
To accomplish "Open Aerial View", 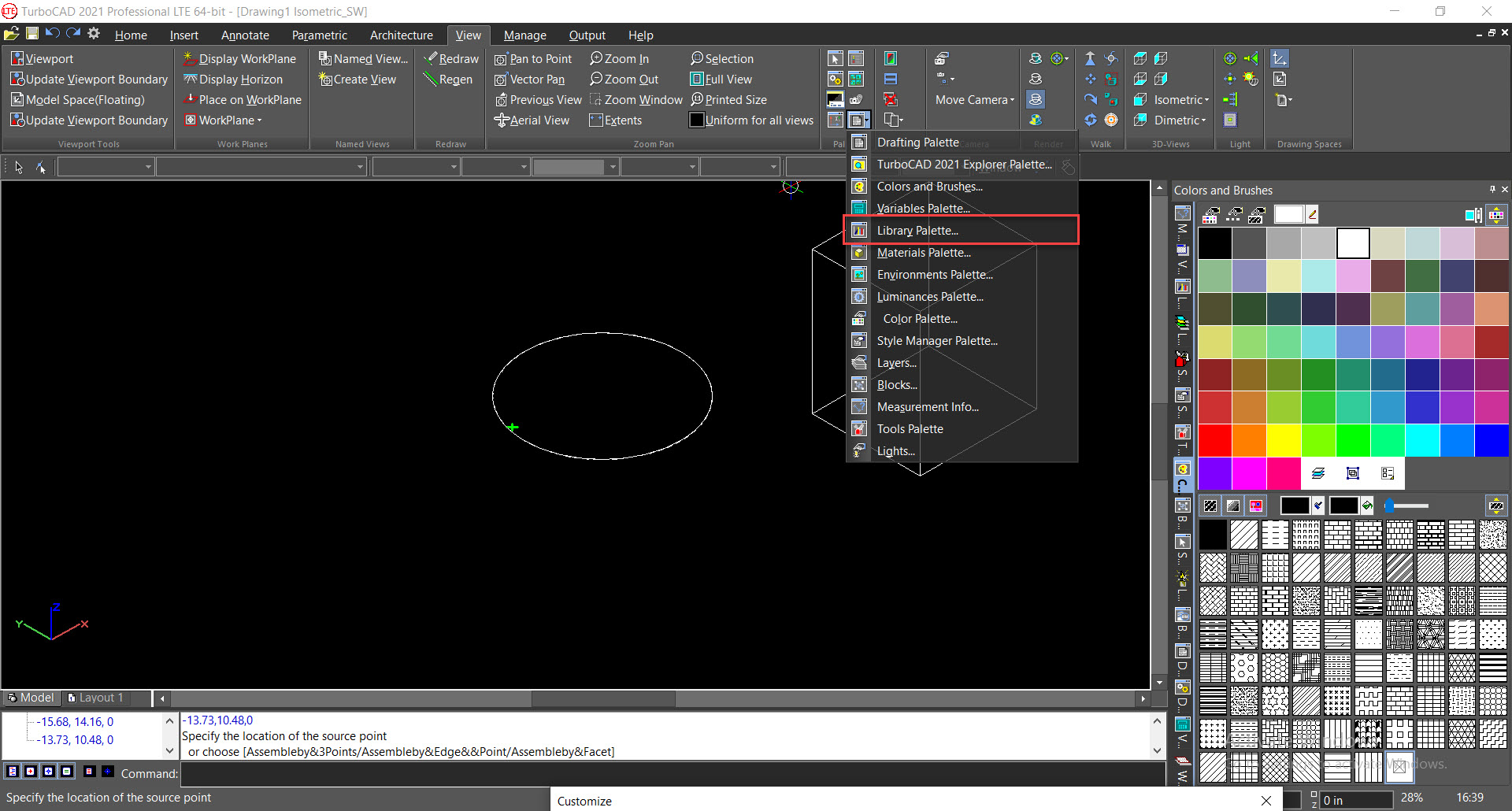I will click(532, 120).
